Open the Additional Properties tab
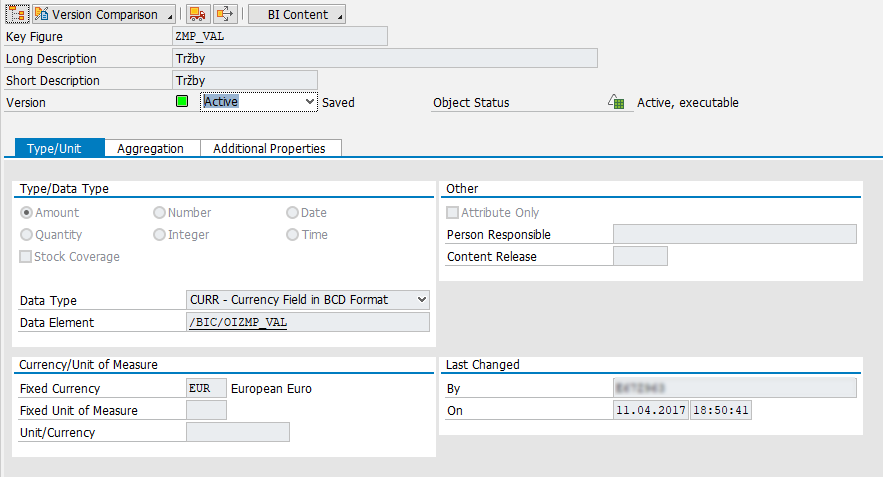Viewport: 883px width, 477px height. click(269, 148)
